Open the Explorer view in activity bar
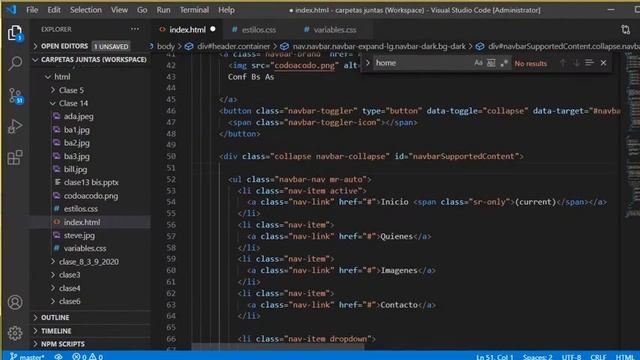The width and height of the screenshot is (640, 360). click(15, 33)
